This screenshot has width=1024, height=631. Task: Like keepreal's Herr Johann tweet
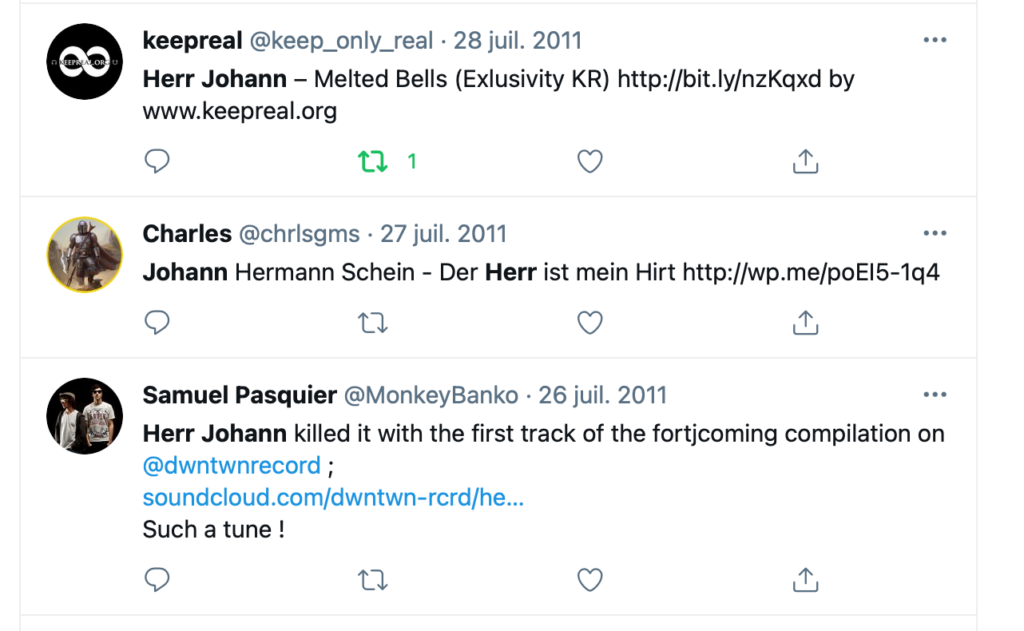(590, 161)
